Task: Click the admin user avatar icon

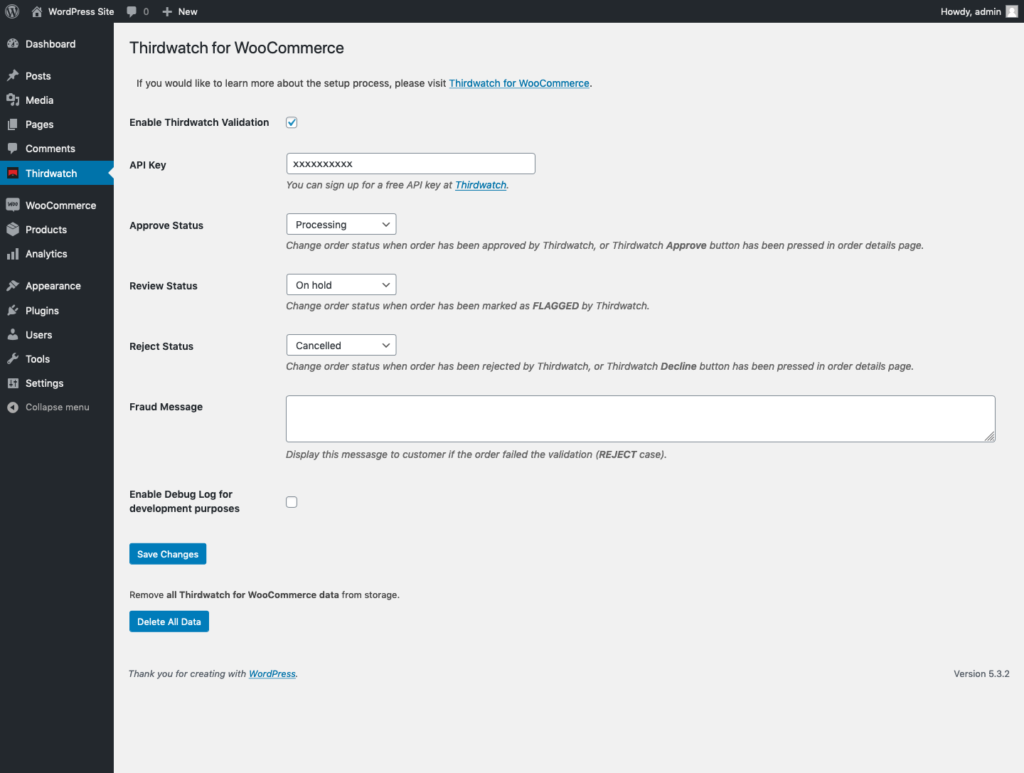Action: (1011, 11)
